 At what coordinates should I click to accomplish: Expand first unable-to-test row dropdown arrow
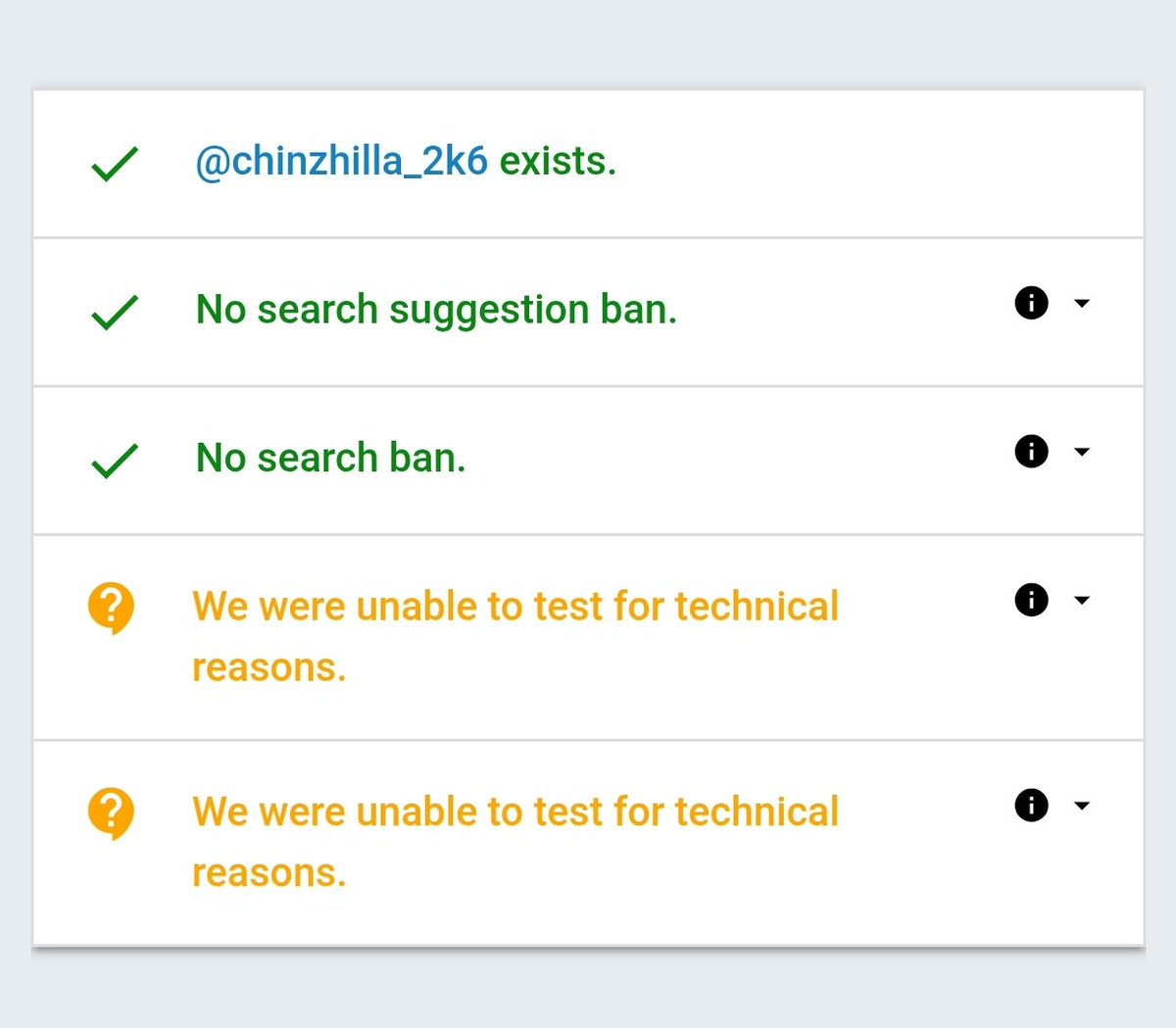pyautogui.click(x=1082, y=601)
